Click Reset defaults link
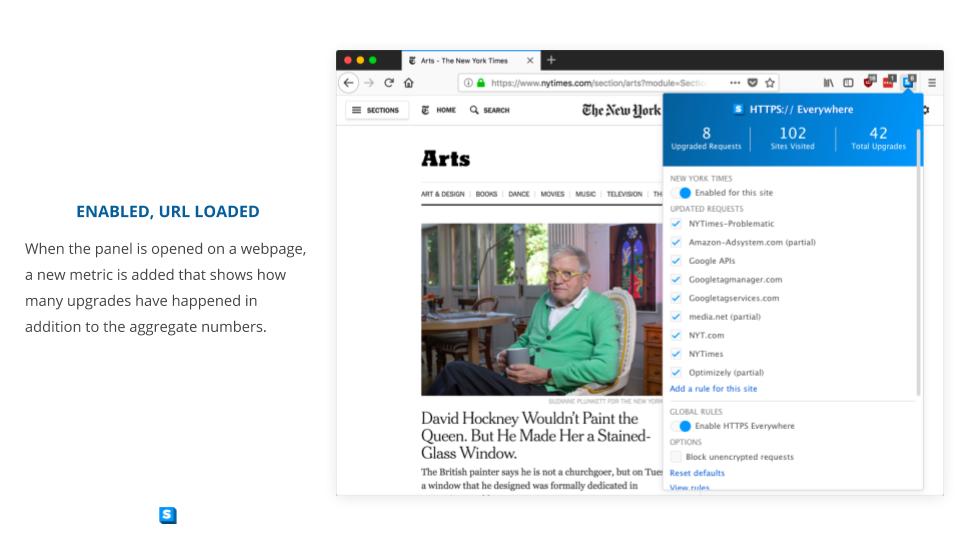The height and width of the screenshot is (540, 960). click(697, 473)
